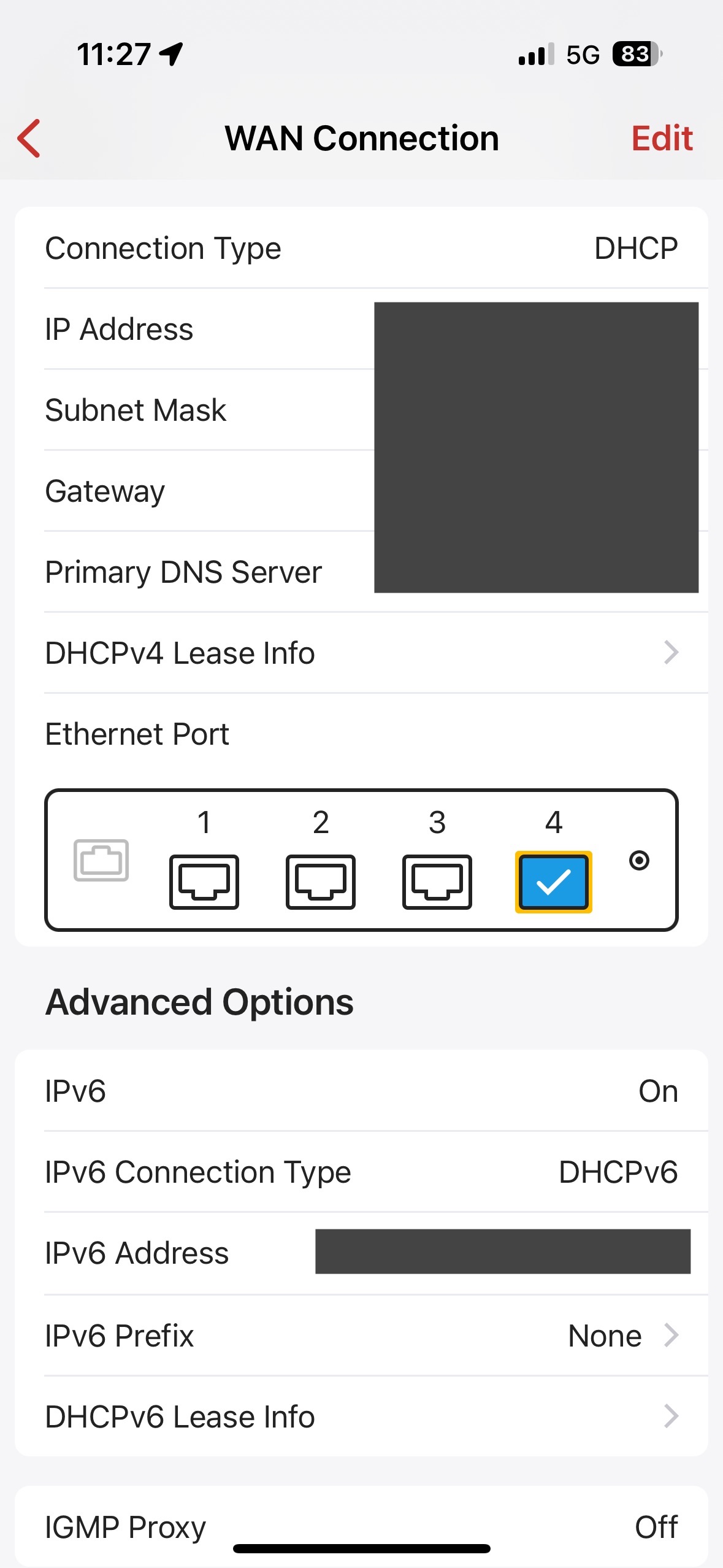Image resolution: width=723 pixels, height=1568 pixels.
Task: Open DHCPv6 Lease Info
Action: pyautogui.click(x=361, y=1416)
